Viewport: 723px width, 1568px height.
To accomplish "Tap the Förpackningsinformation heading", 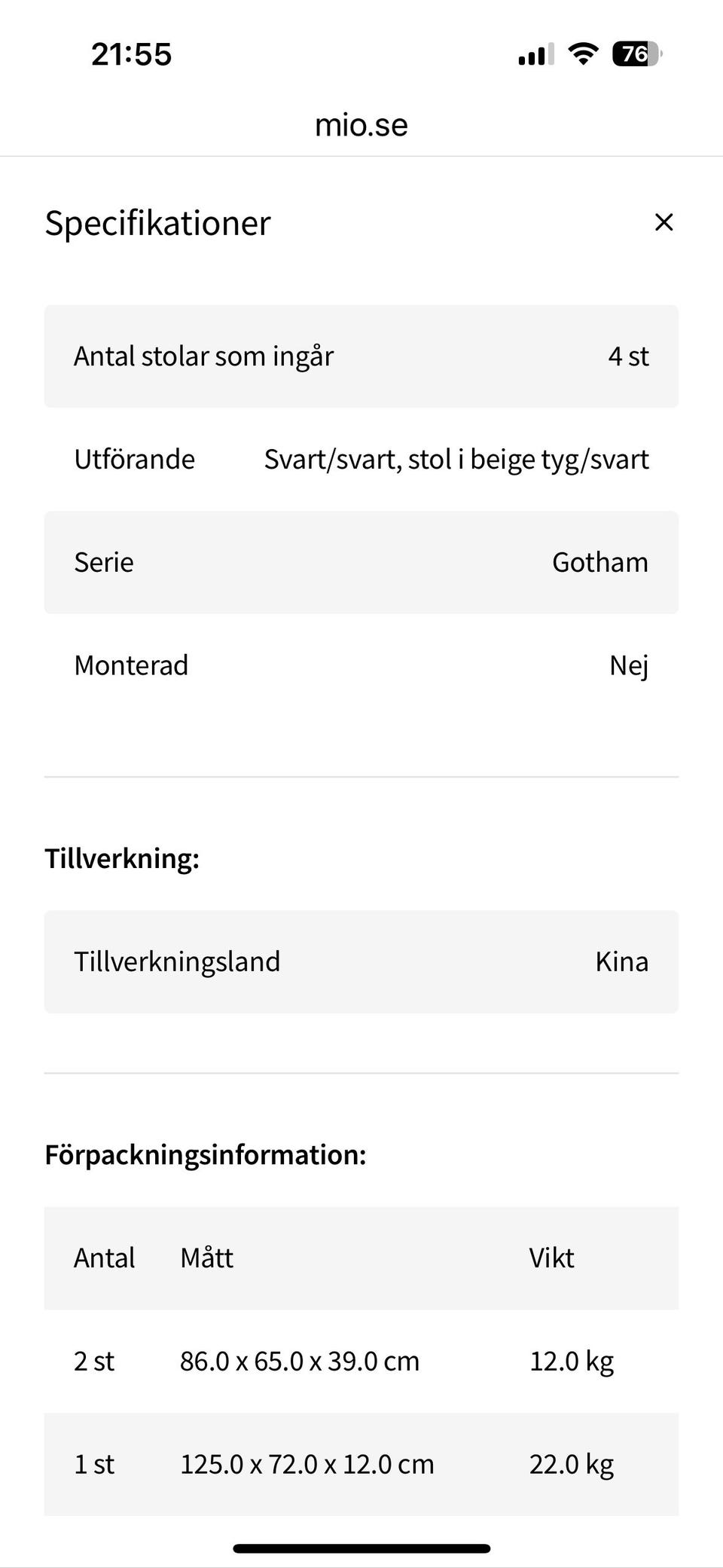I will pos(206,1154).
